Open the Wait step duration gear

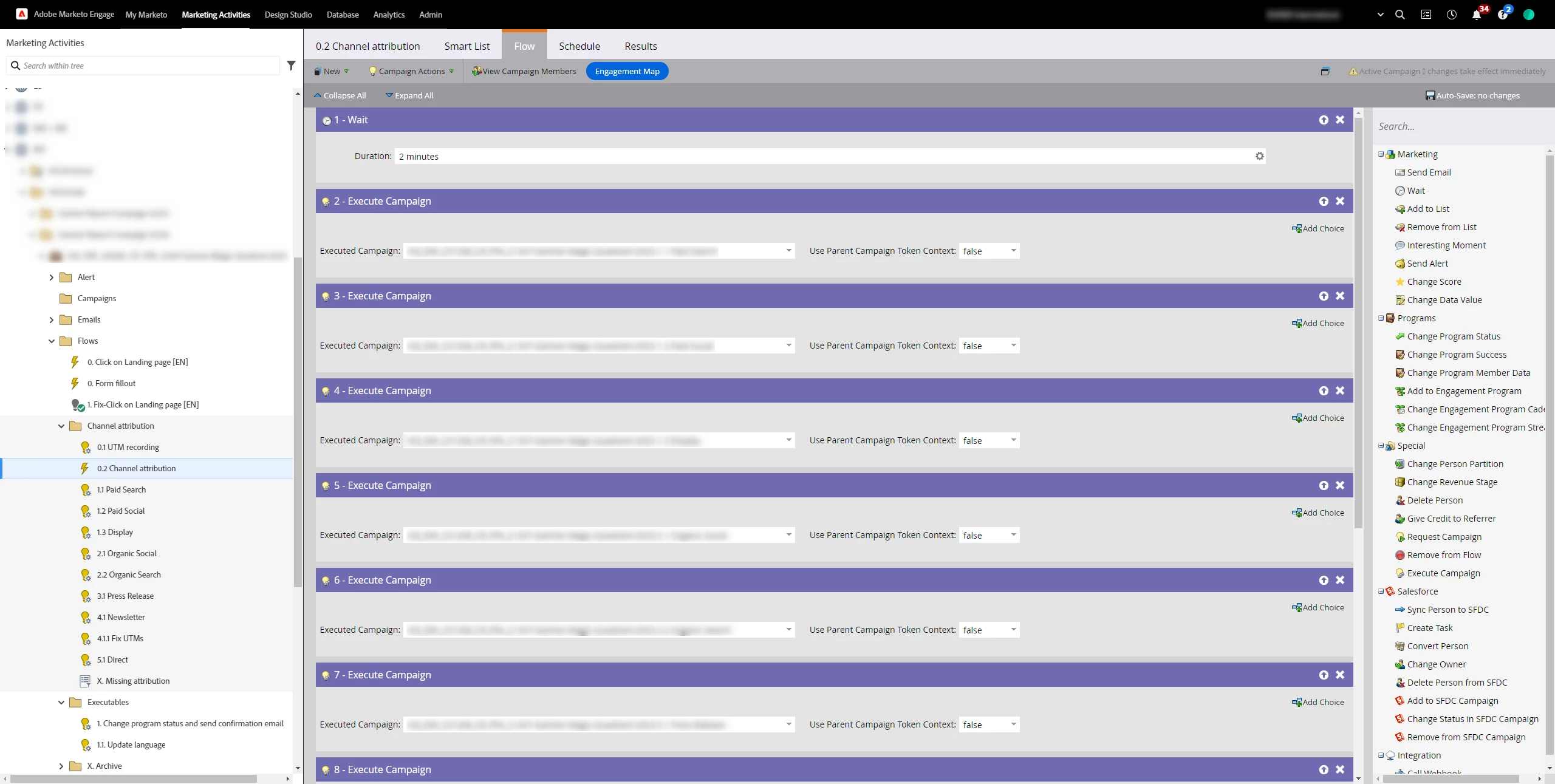[x=1260, y=156]
